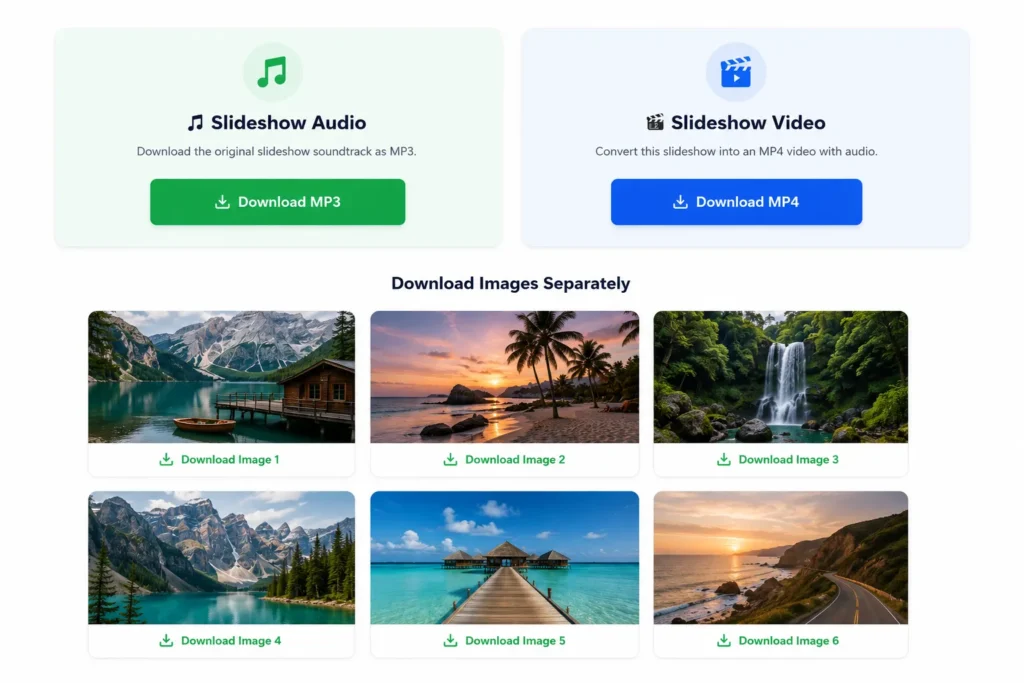Click the text 'Download the original slideshow soundtrack as MP3.'
The height and width of the screenshot is (683, 1024).
[x=276, y=151]
